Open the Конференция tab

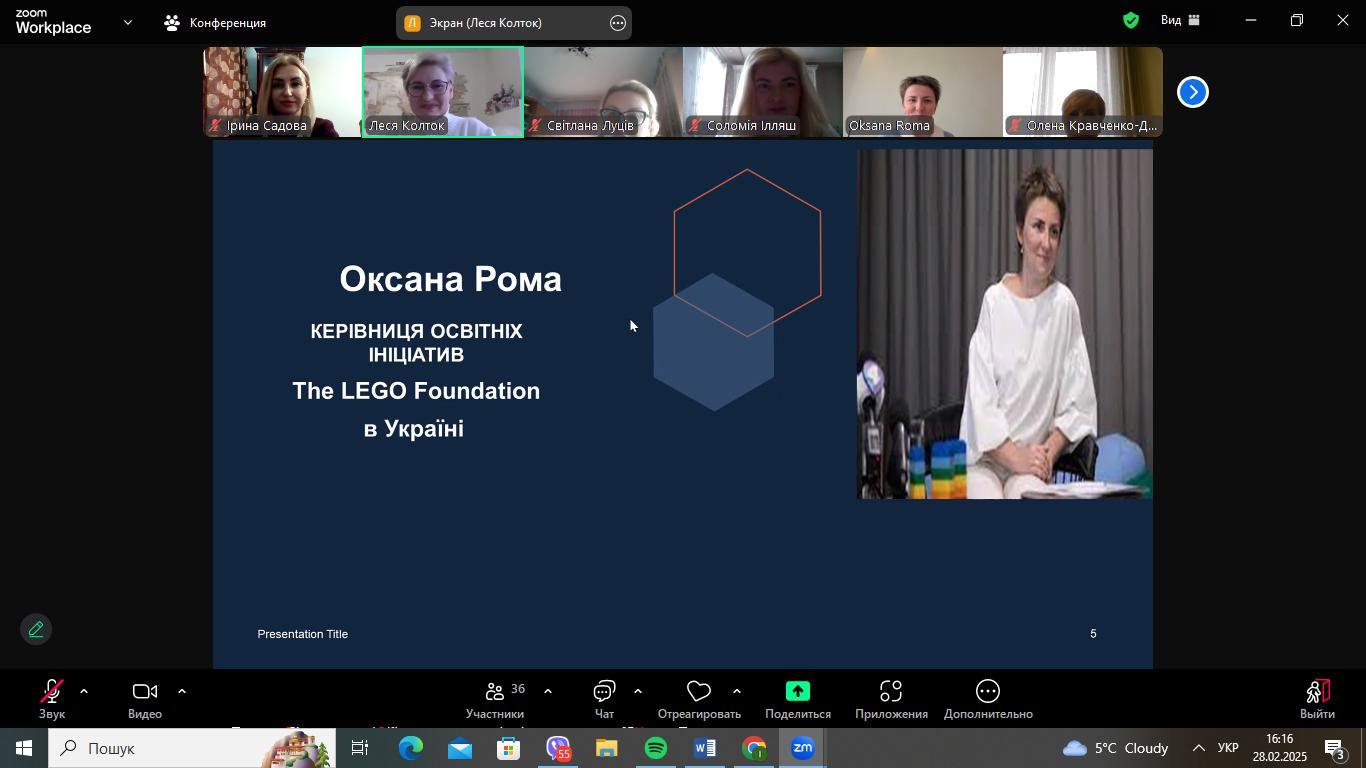tap(216, 22)
